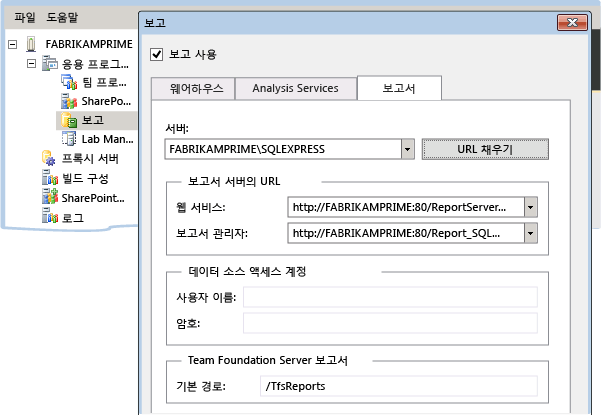The width and height of the screenshot is (601, 415).
Task: Open the 웹 서비스 URL dropdown
Action: click(530, 207)
